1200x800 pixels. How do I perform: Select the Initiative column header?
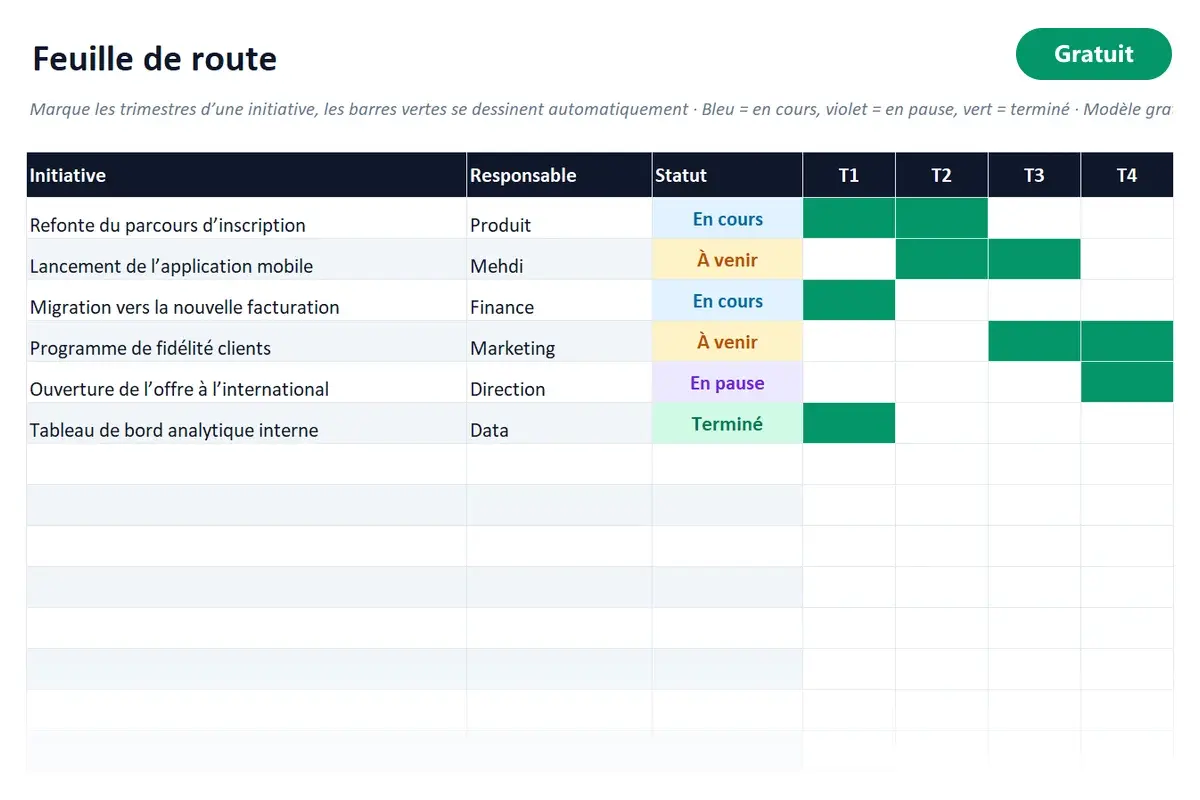click(x=246, y=175)
